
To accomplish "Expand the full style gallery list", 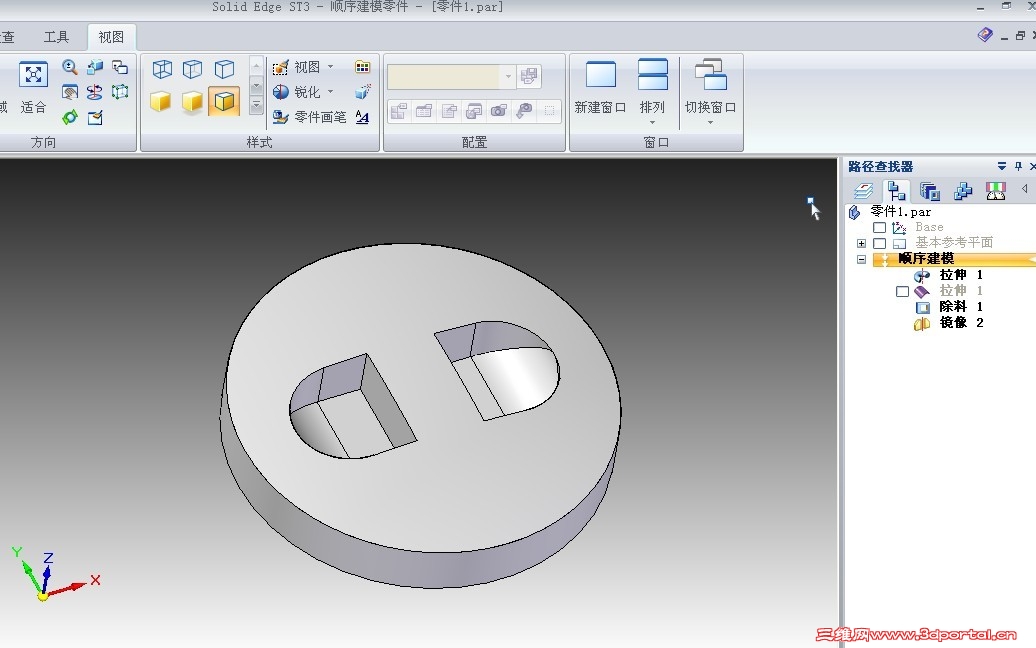I will [256, 105].
